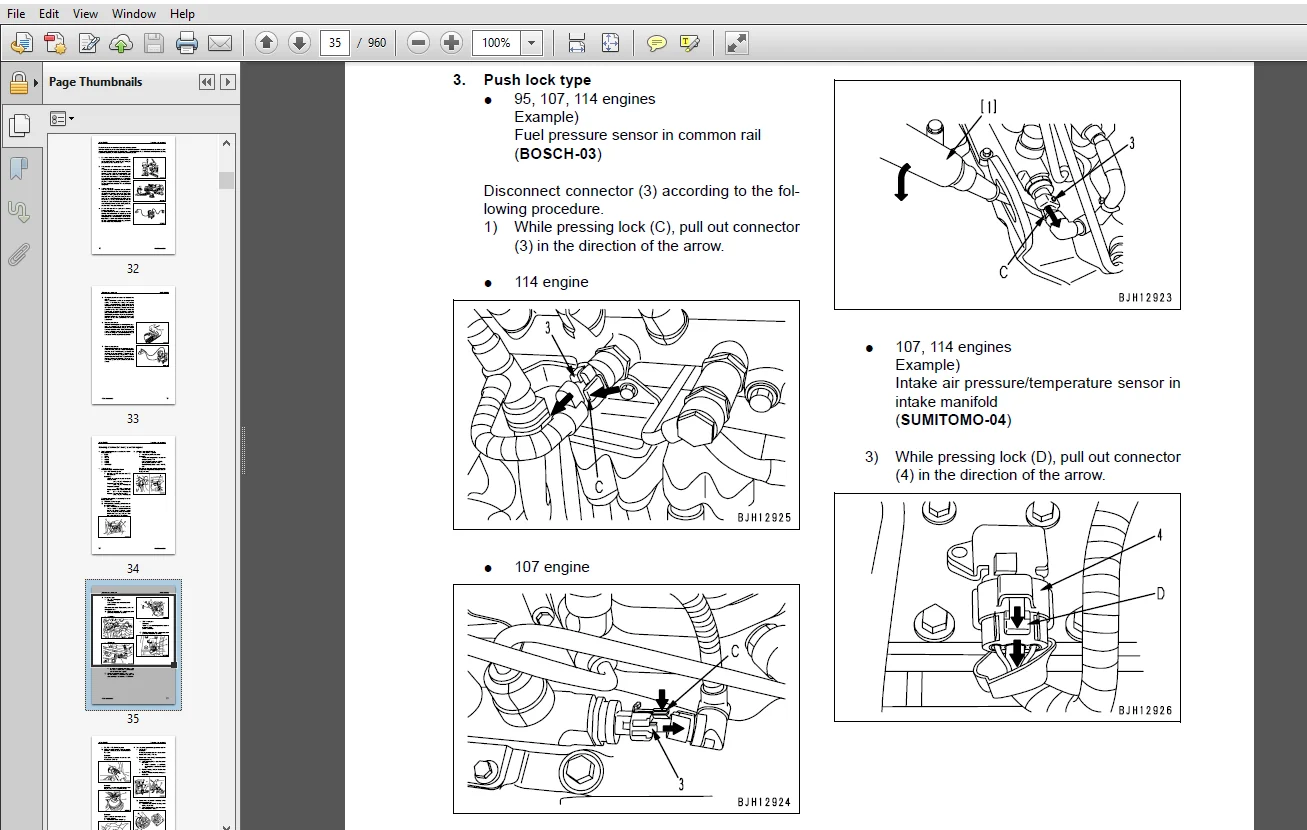Viewport: 1307px width, 830px height.
Task: Open the Edit menu
Action: (x=49, y=14)
